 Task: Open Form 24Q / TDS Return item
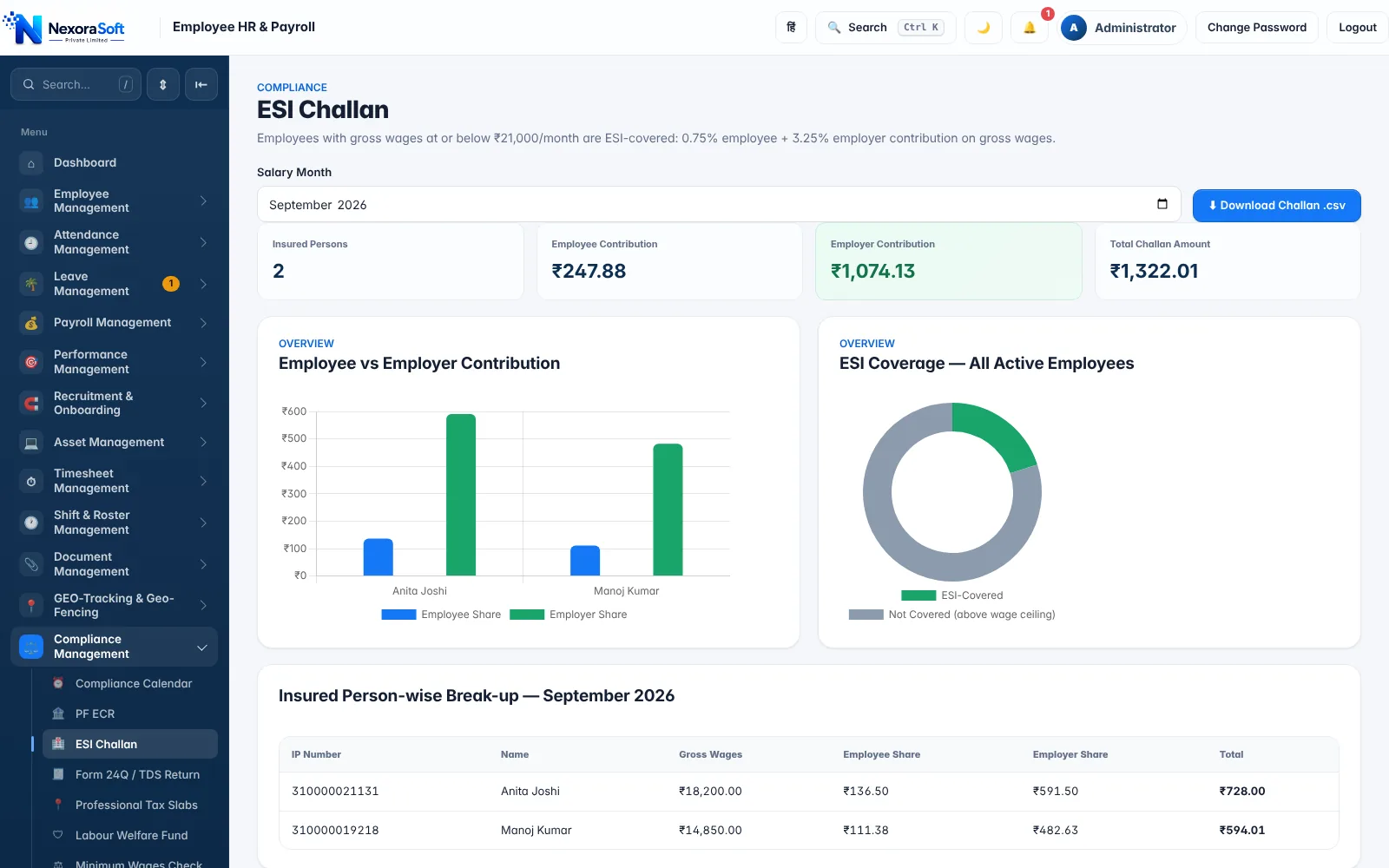(130, 775)
